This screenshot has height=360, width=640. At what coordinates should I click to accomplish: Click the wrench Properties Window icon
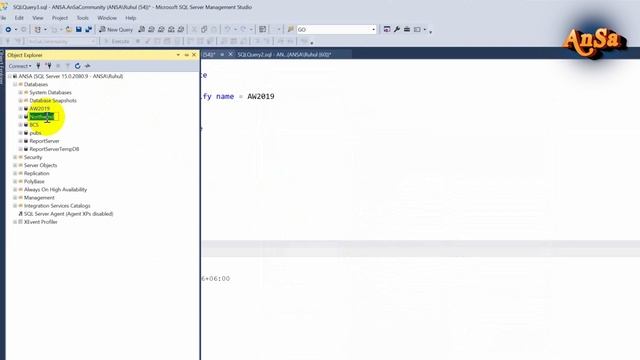(397, 29)
